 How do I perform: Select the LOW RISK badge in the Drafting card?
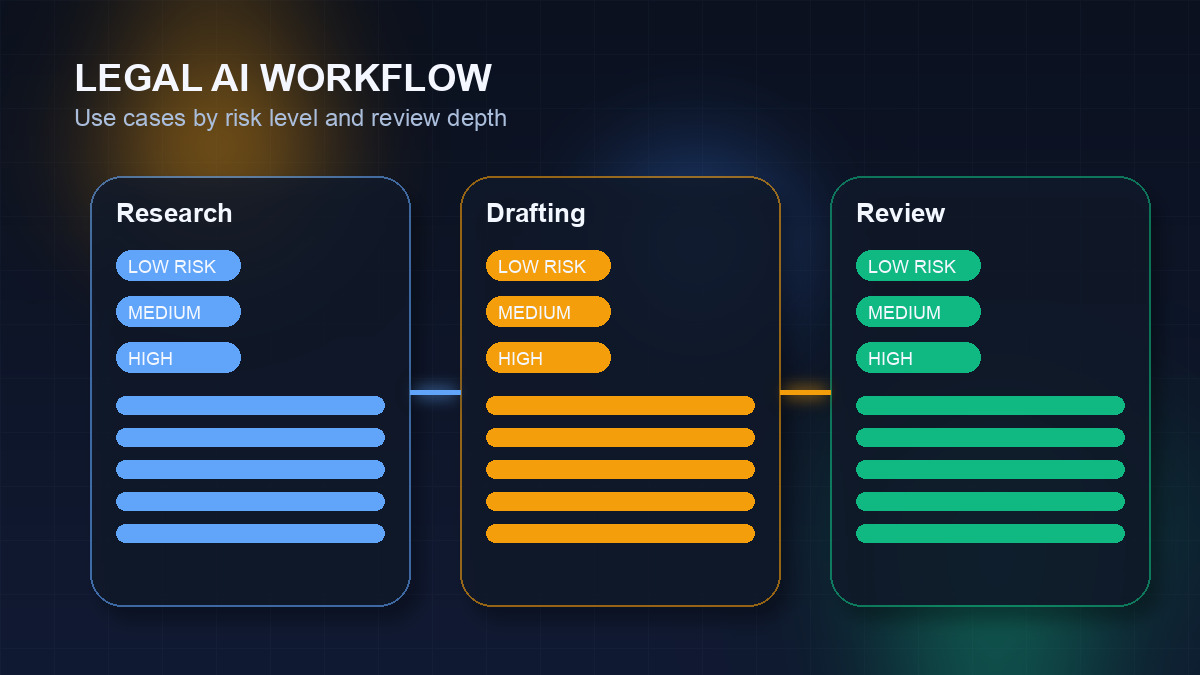[548, 266]
